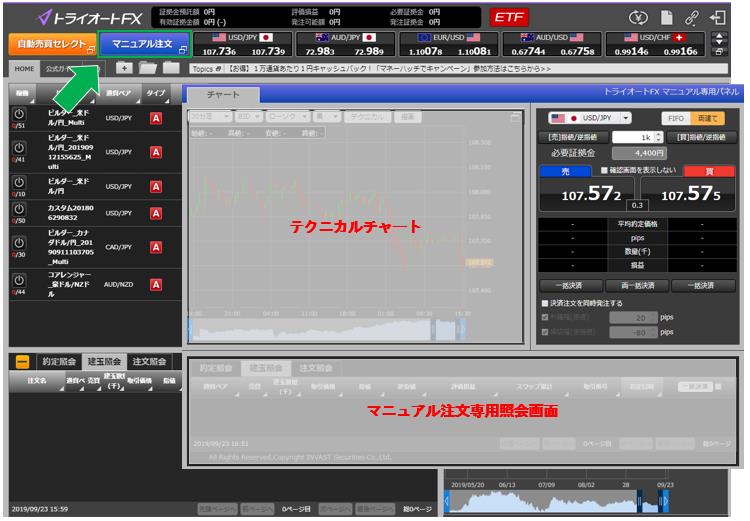Viewport: 750px width, 521px height.
Task: Click red A icon on 201909 USD/JPY row
Action: (156, 152)
